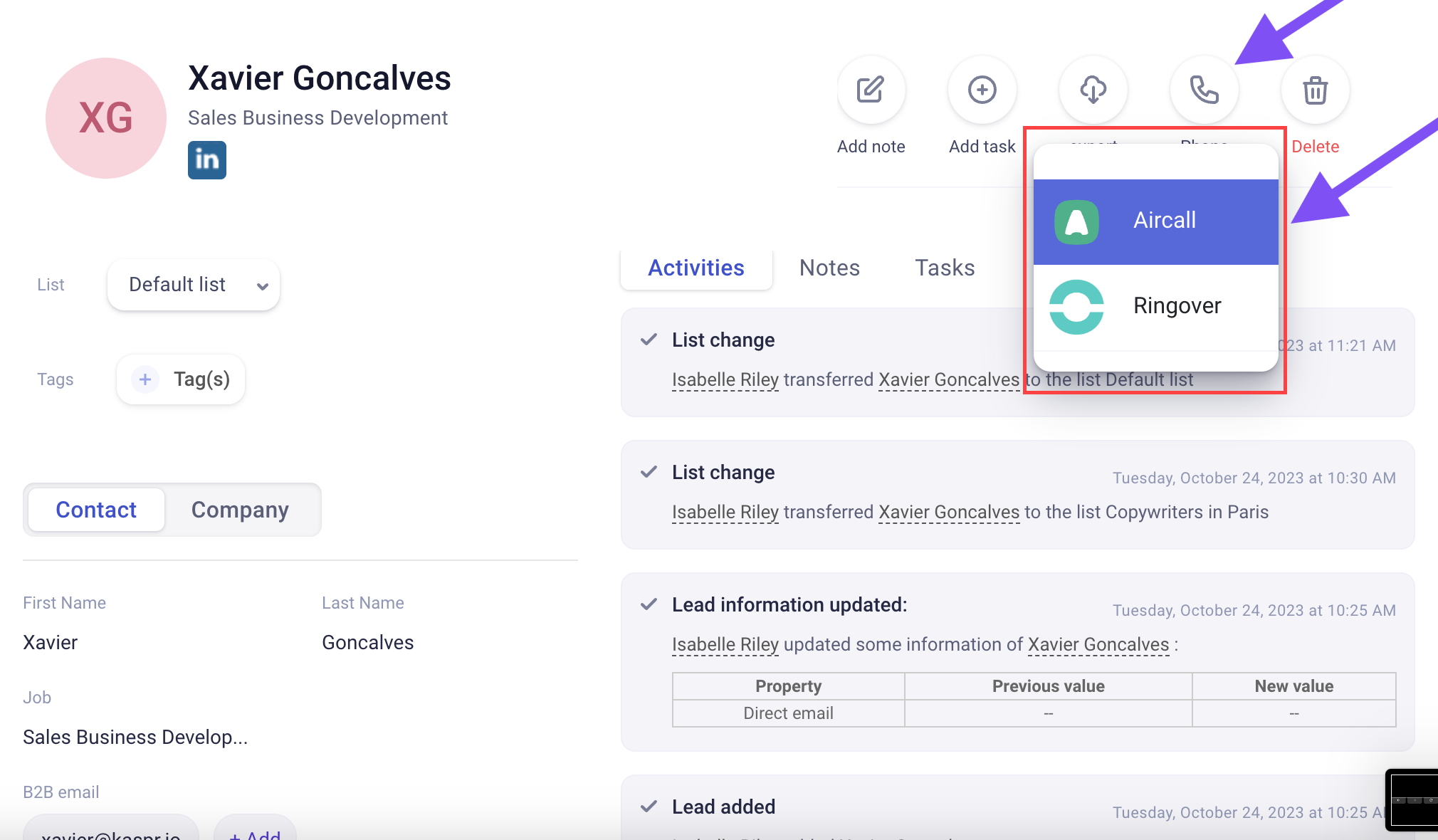Select the Contact tab
This screenshot has height=840, width=1438.
click(96, 510)
